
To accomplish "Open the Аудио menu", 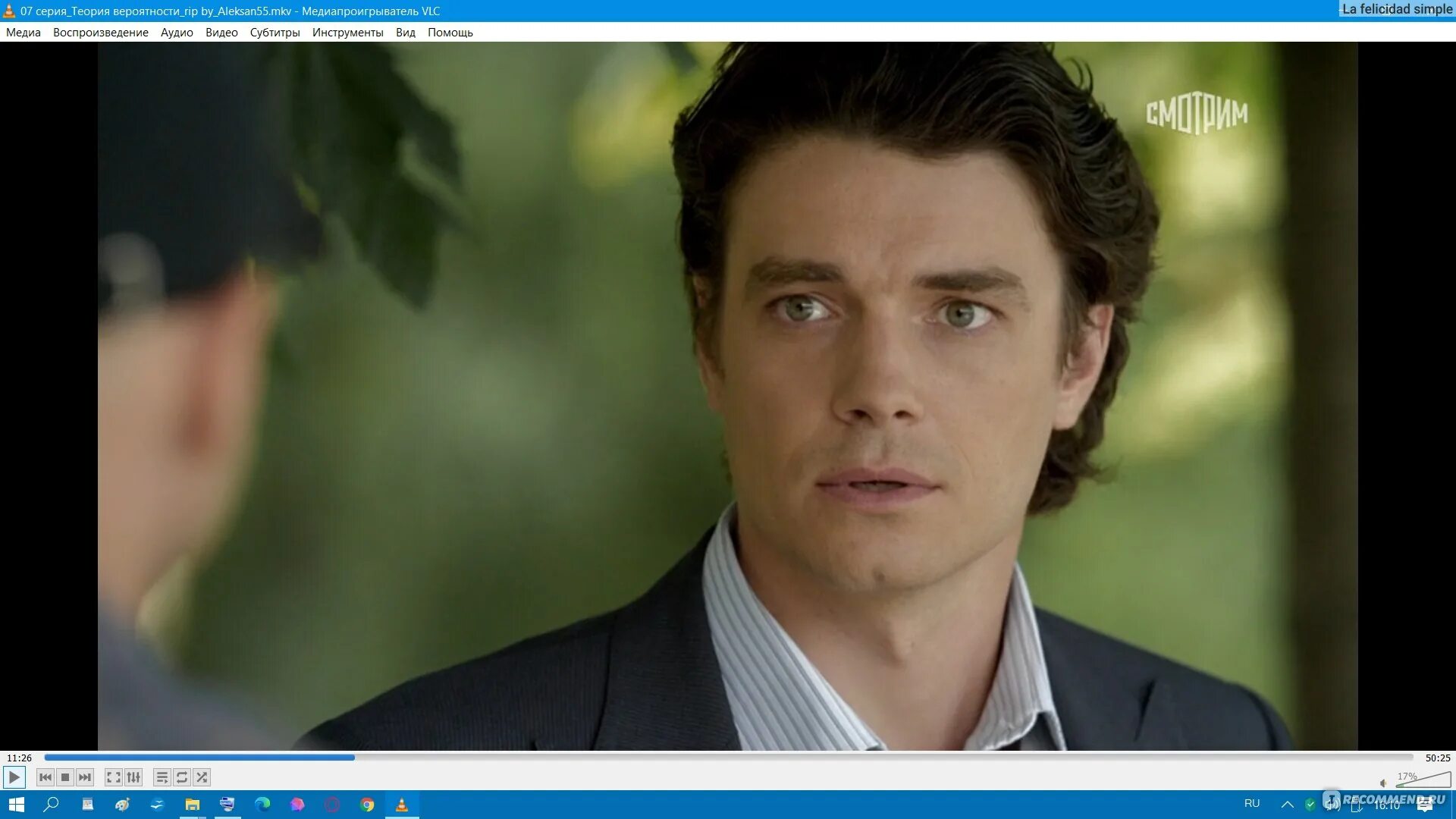I will coord(177,33).
